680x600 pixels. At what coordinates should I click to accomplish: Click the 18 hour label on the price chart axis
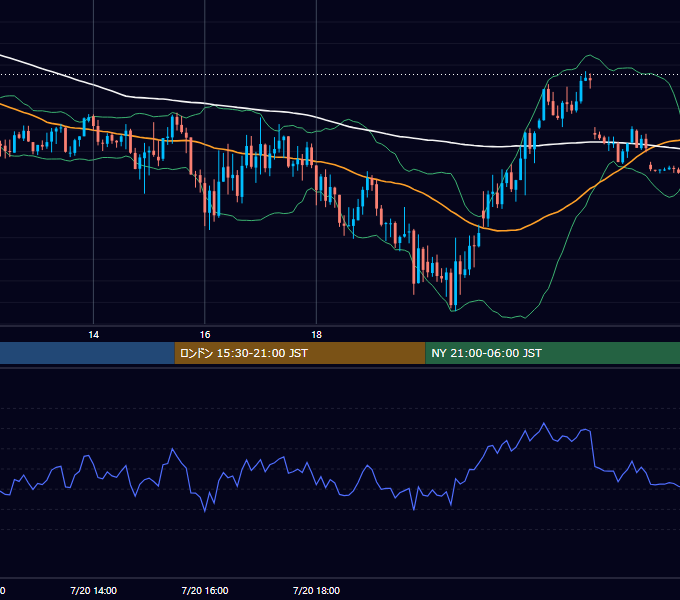point(317,335)
